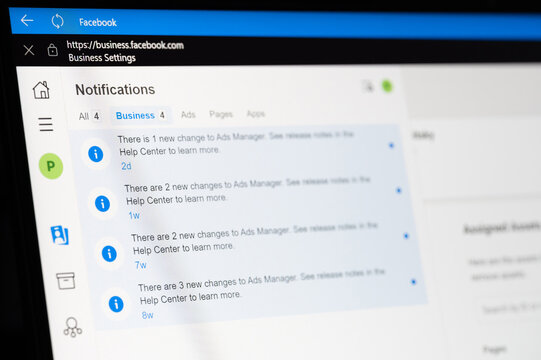Open the Home icon in the sidebar
541x360 pixels.
[41, 90]
